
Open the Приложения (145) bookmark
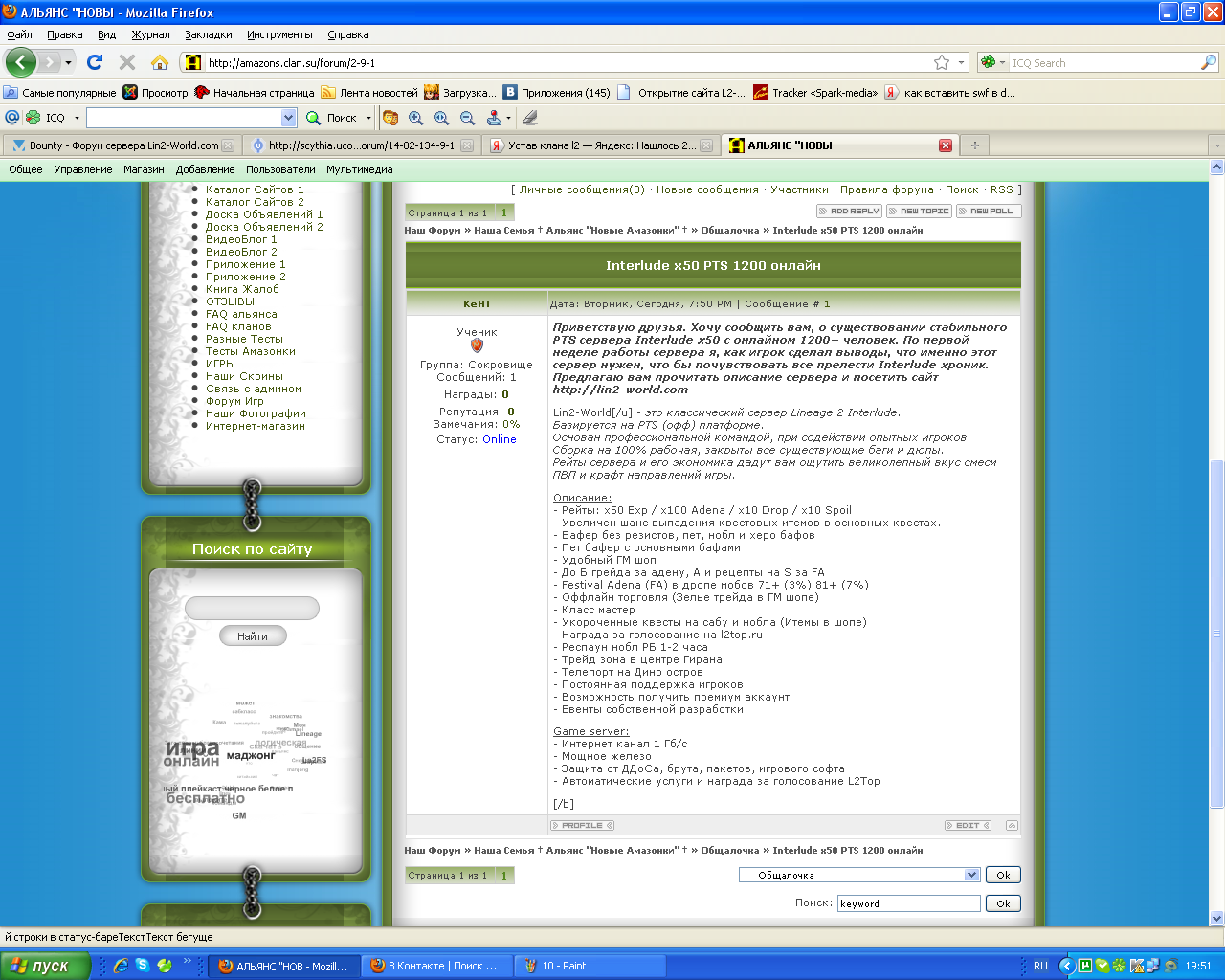pos(557,93)
